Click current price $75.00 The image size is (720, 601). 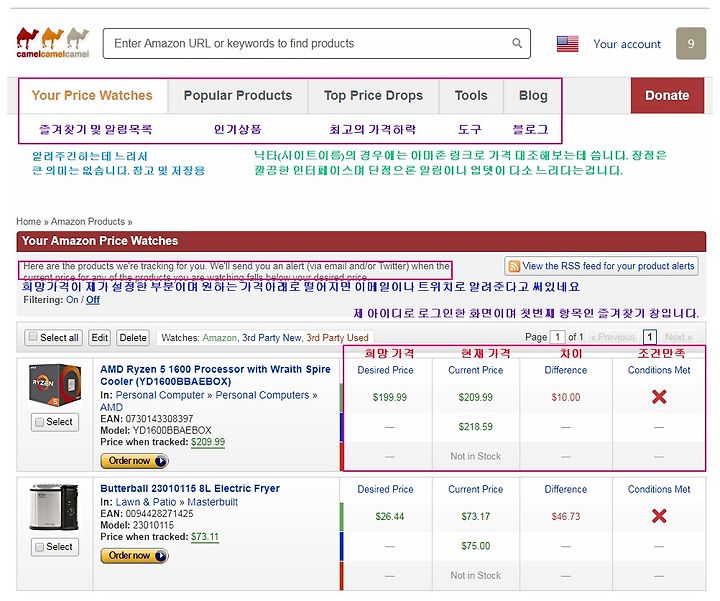[x=475, y=546]
